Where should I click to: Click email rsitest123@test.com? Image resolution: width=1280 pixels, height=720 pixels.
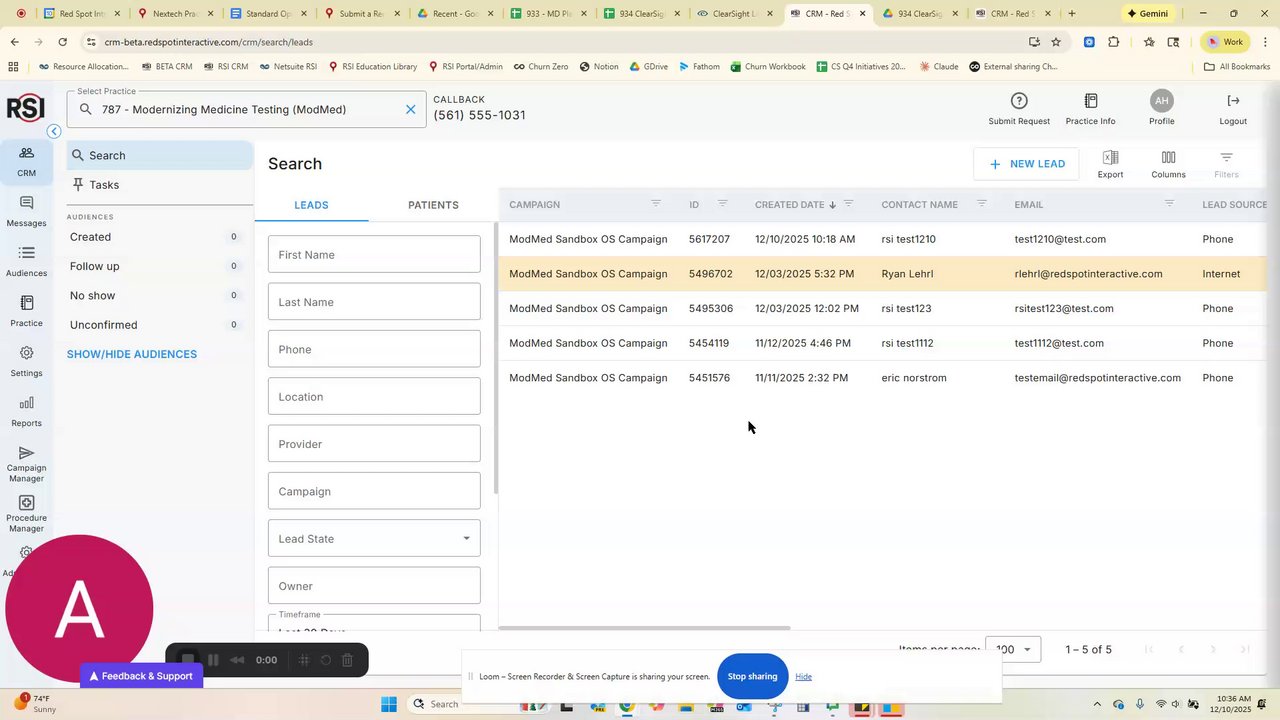[x=1064, y=309]
